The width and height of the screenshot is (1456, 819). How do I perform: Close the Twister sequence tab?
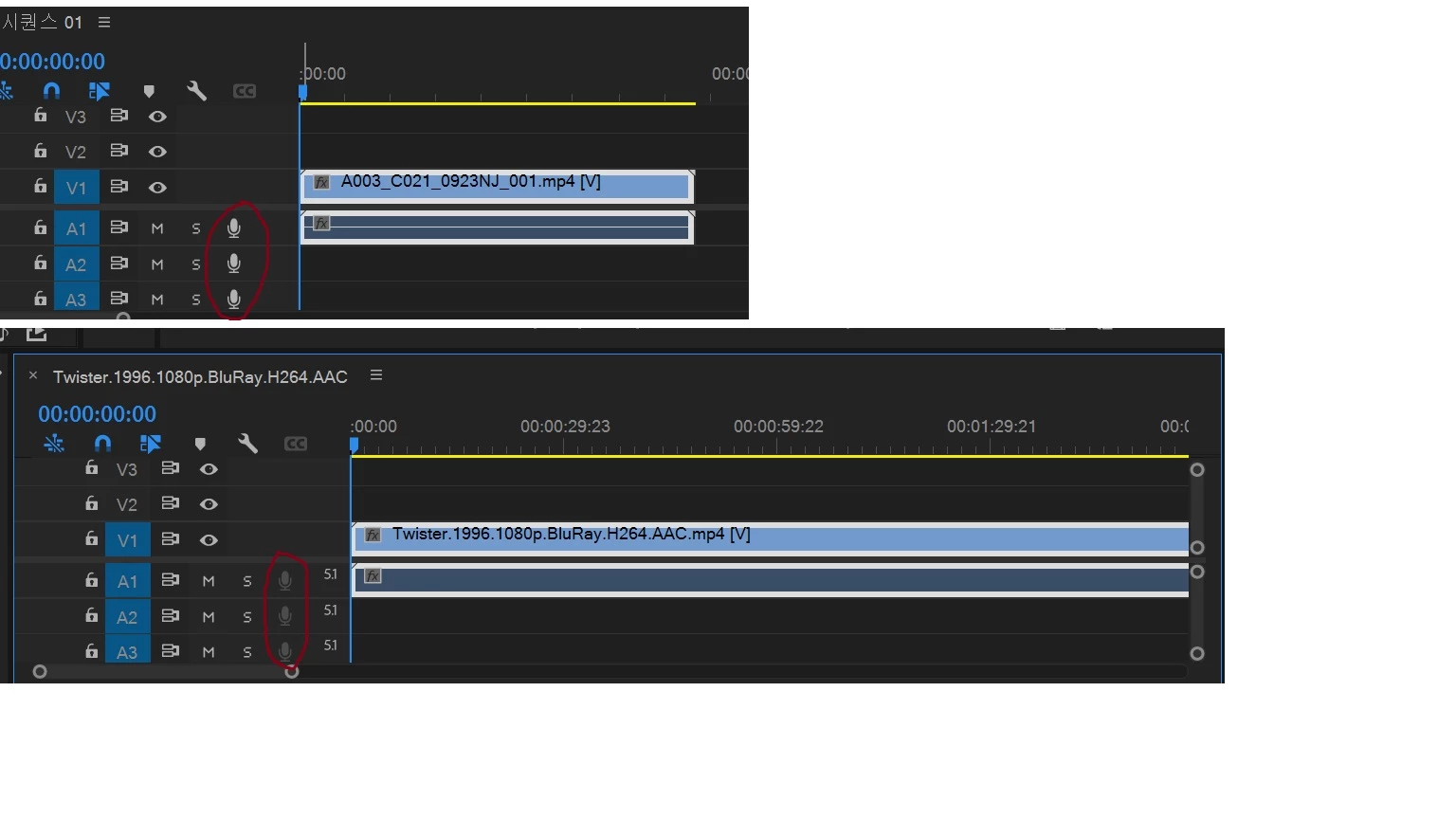pyautogui.click(x=33, y=375)
